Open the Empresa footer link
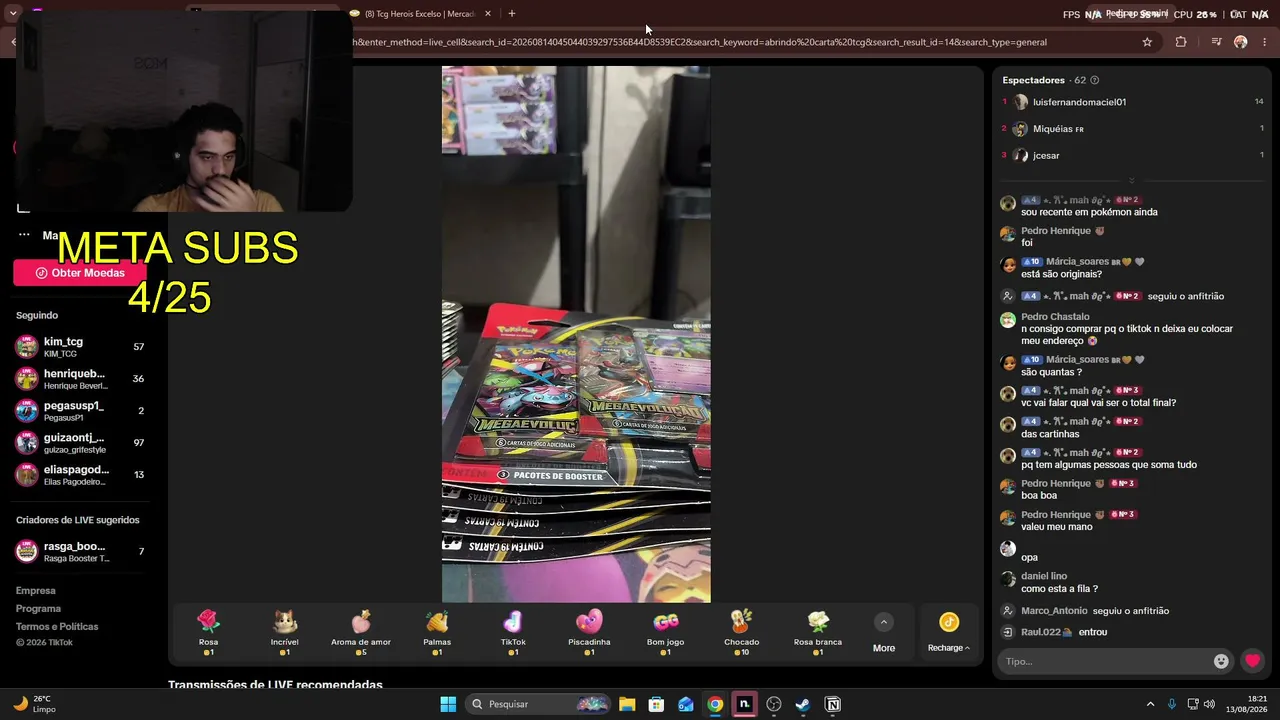Viewport: 1280px width, 720px height. (36, 591)
